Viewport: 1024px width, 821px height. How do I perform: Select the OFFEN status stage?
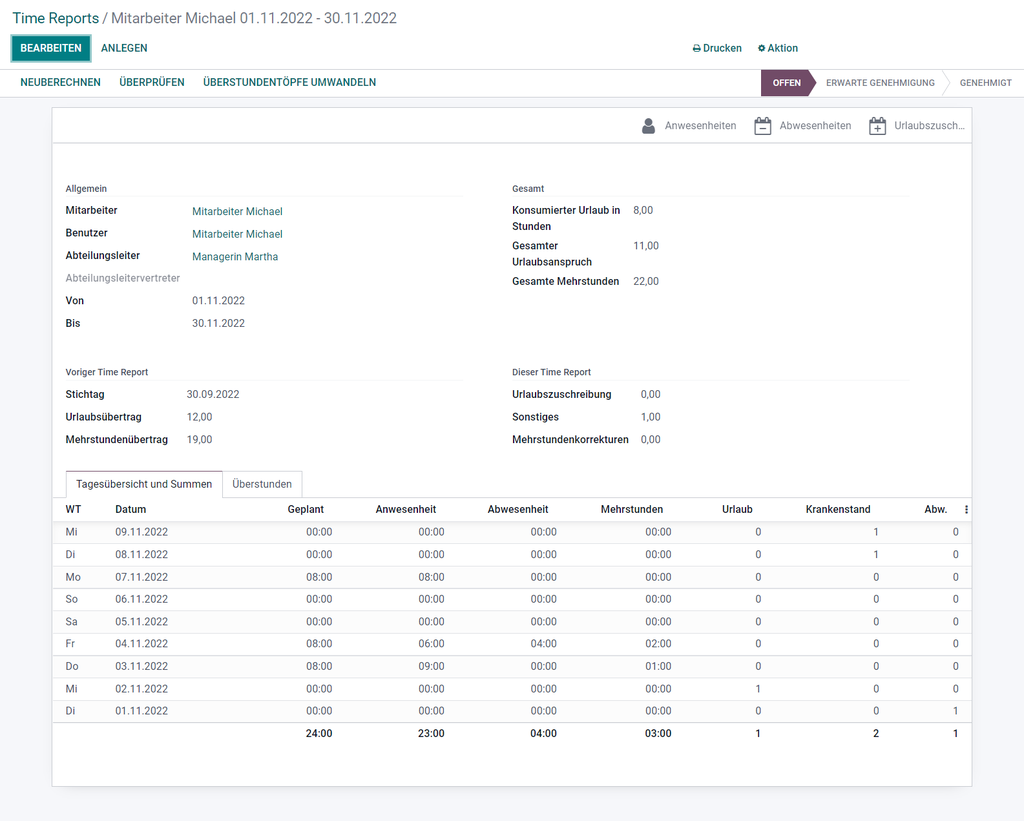pos(786,83)
